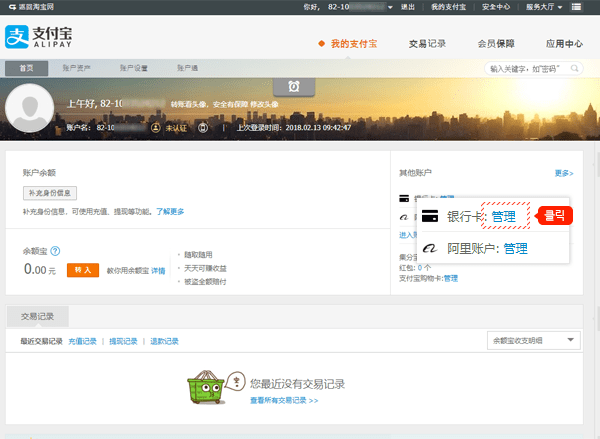Click the 返回淘宝网 back link
This screenshot has height=439, width=600.
click(x=31, y=7)
